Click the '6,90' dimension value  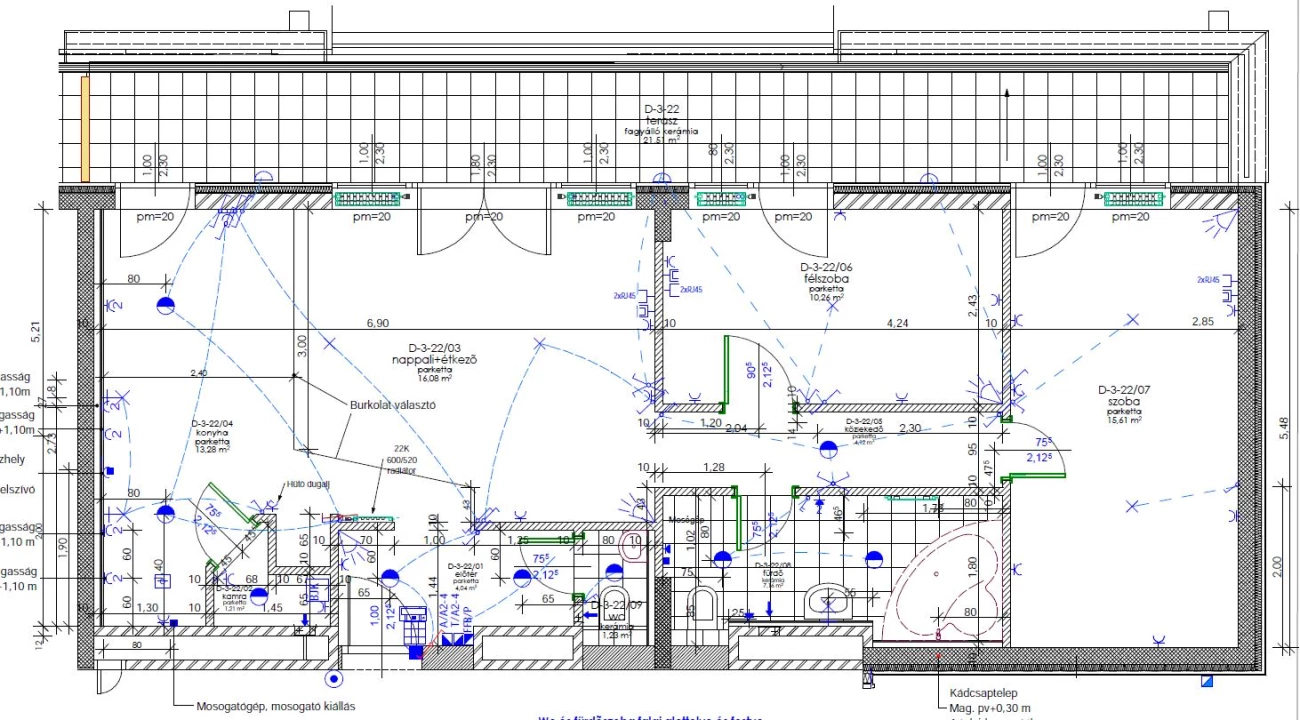377,324
